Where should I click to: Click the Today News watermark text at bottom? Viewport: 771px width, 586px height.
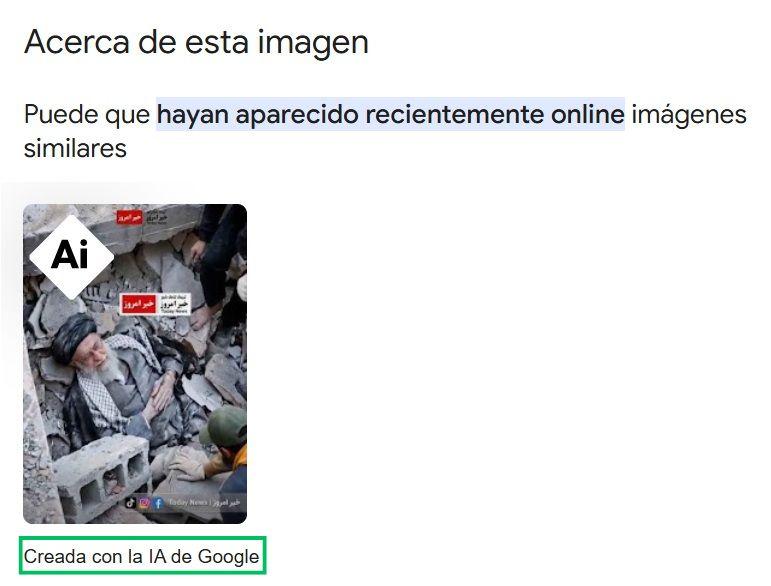coord(204,502)
